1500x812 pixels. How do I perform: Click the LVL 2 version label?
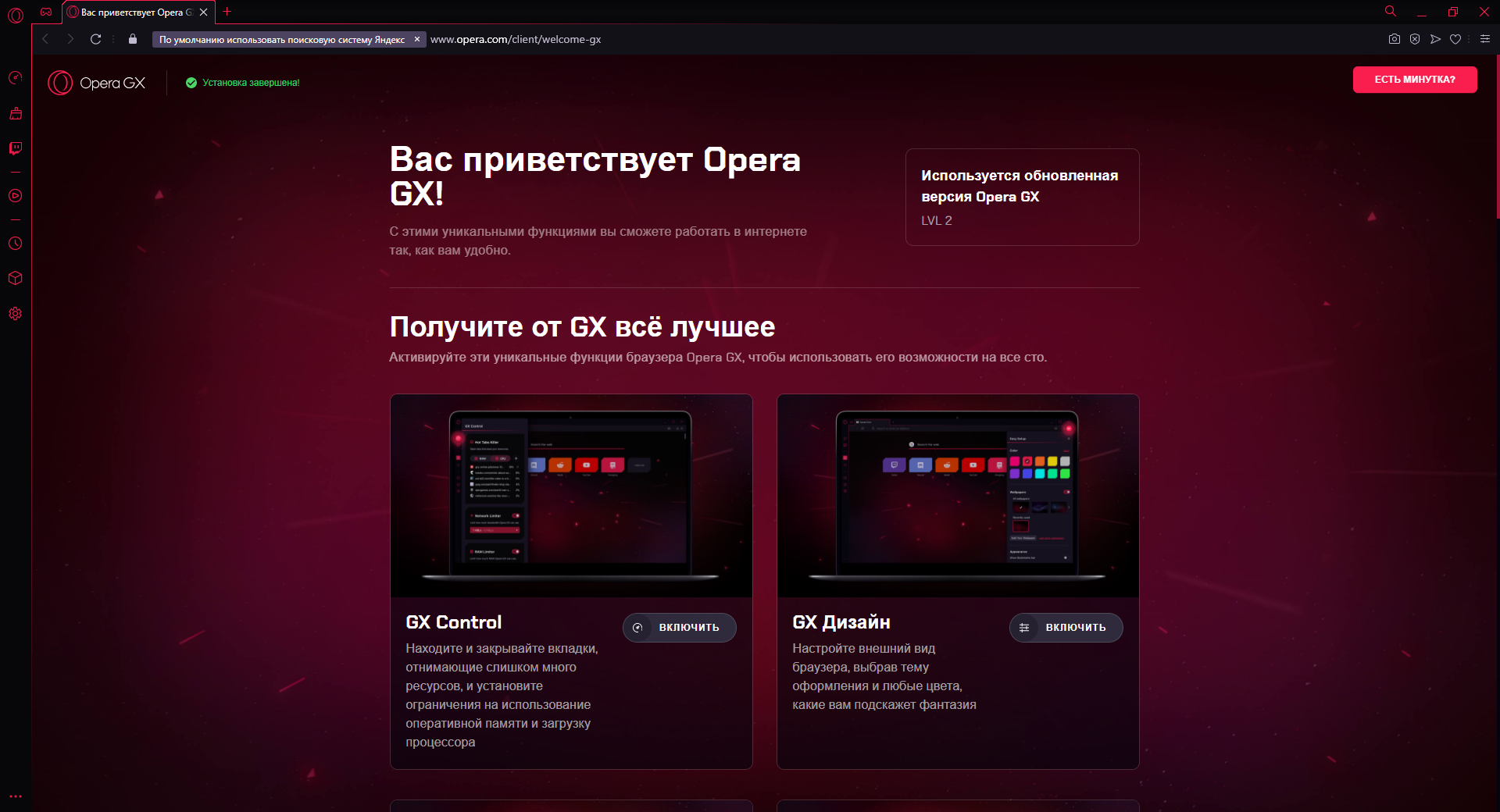pyautogui.click(x=937, y=221)
